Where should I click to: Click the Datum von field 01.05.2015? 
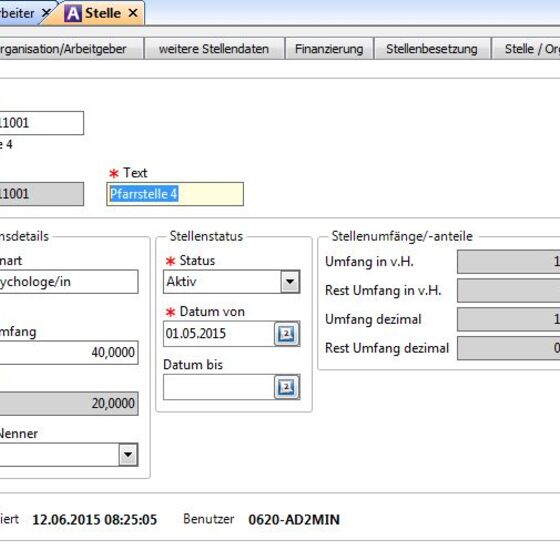tap(219, 334)
